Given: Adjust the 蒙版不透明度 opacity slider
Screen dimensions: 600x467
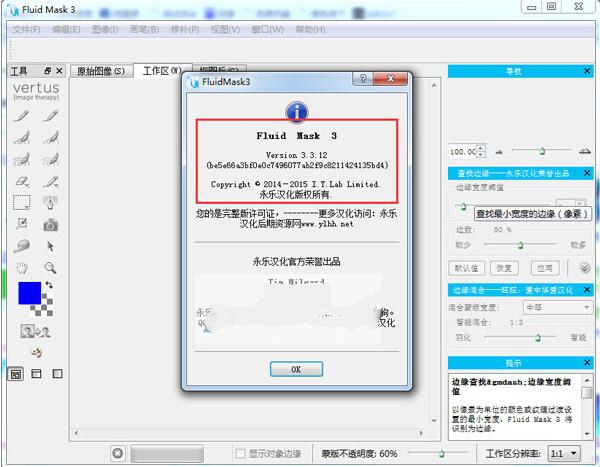Looking at the screenshot, I should click(441, 454).
